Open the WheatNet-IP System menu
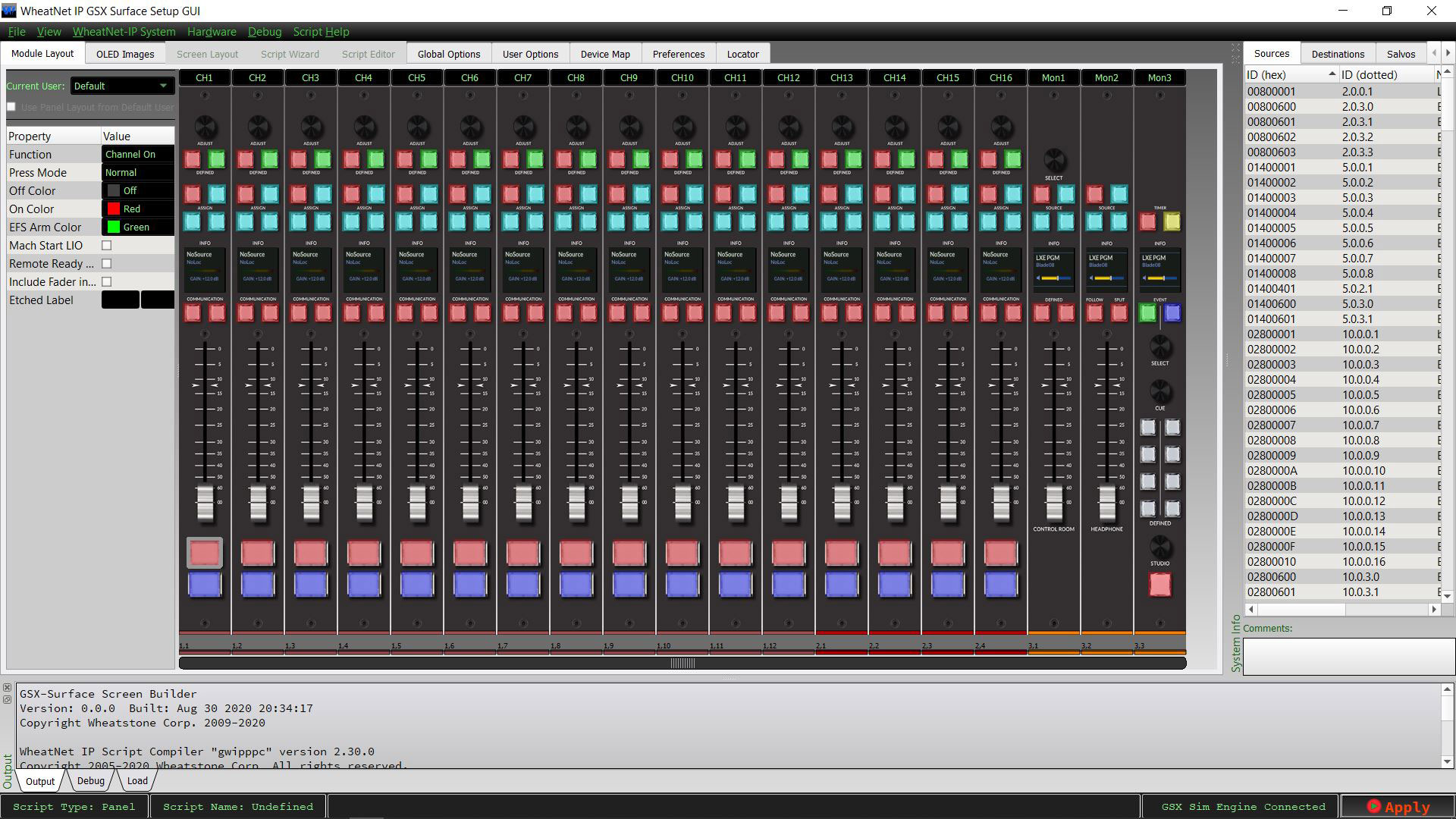 coord(124,32)
